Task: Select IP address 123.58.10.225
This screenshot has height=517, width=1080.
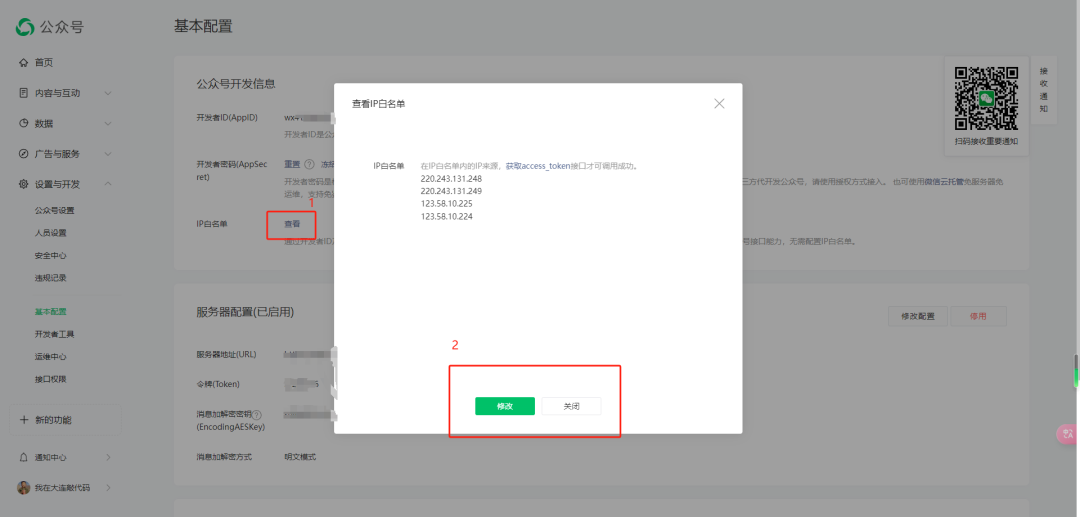Action: pyautogui.click(x=446, y=204)
